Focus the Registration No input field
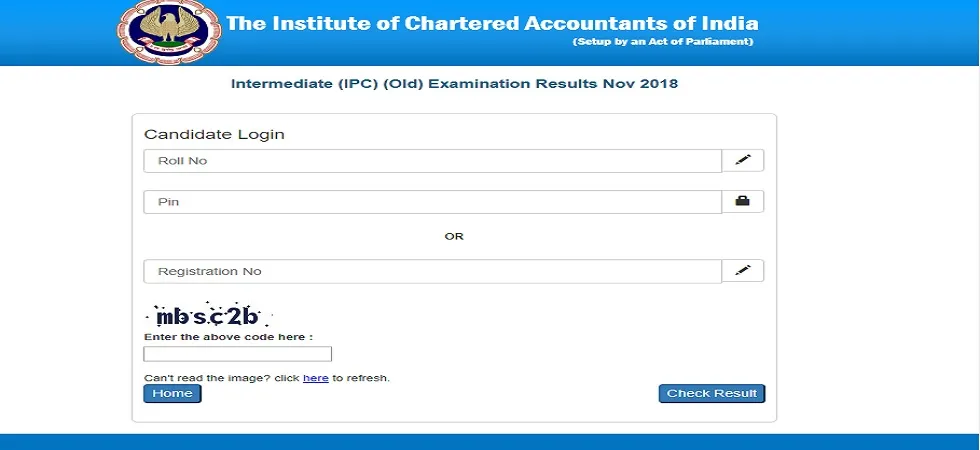This screenshot has width=980, height=450. 432,271
